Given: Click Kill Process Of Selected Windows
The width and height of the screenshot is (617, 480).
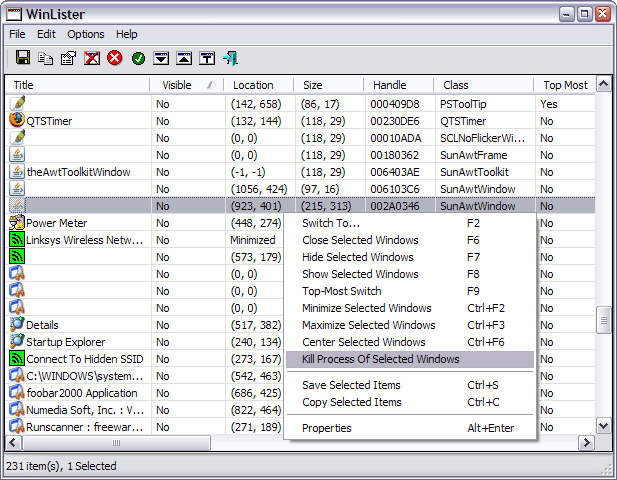Looking at the screenshot, I should 410,359.
